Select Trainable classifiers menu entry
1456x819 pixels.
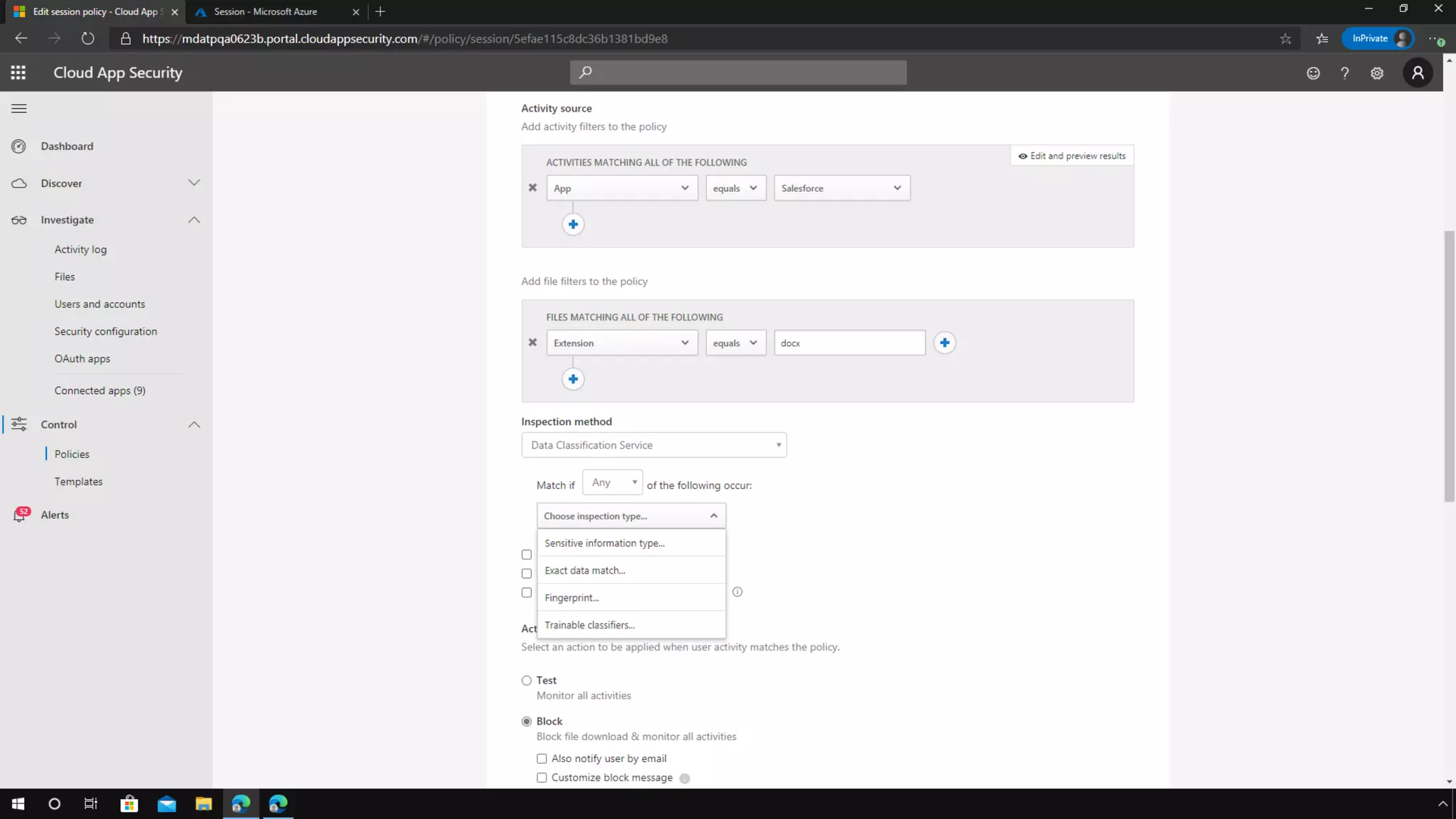coord(589,625)
